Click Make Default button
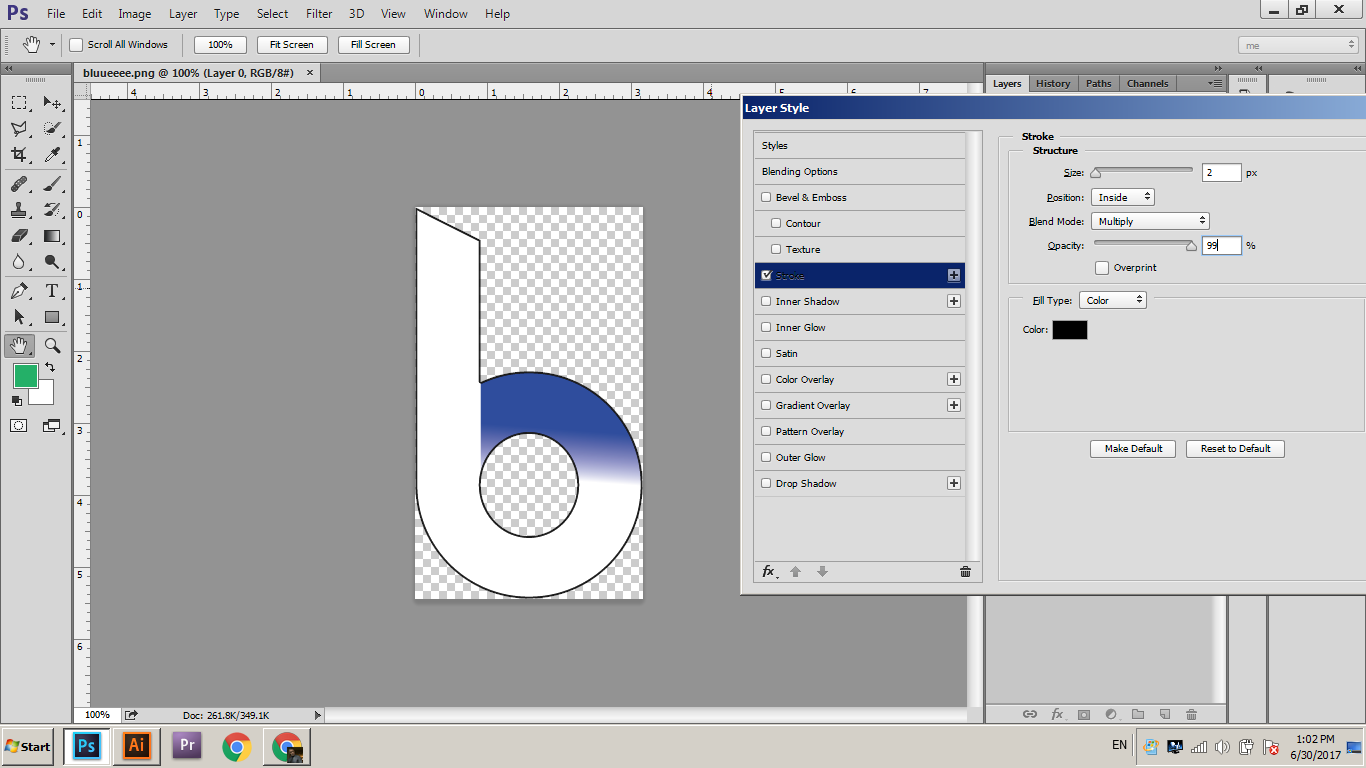 click(1133, 449)
